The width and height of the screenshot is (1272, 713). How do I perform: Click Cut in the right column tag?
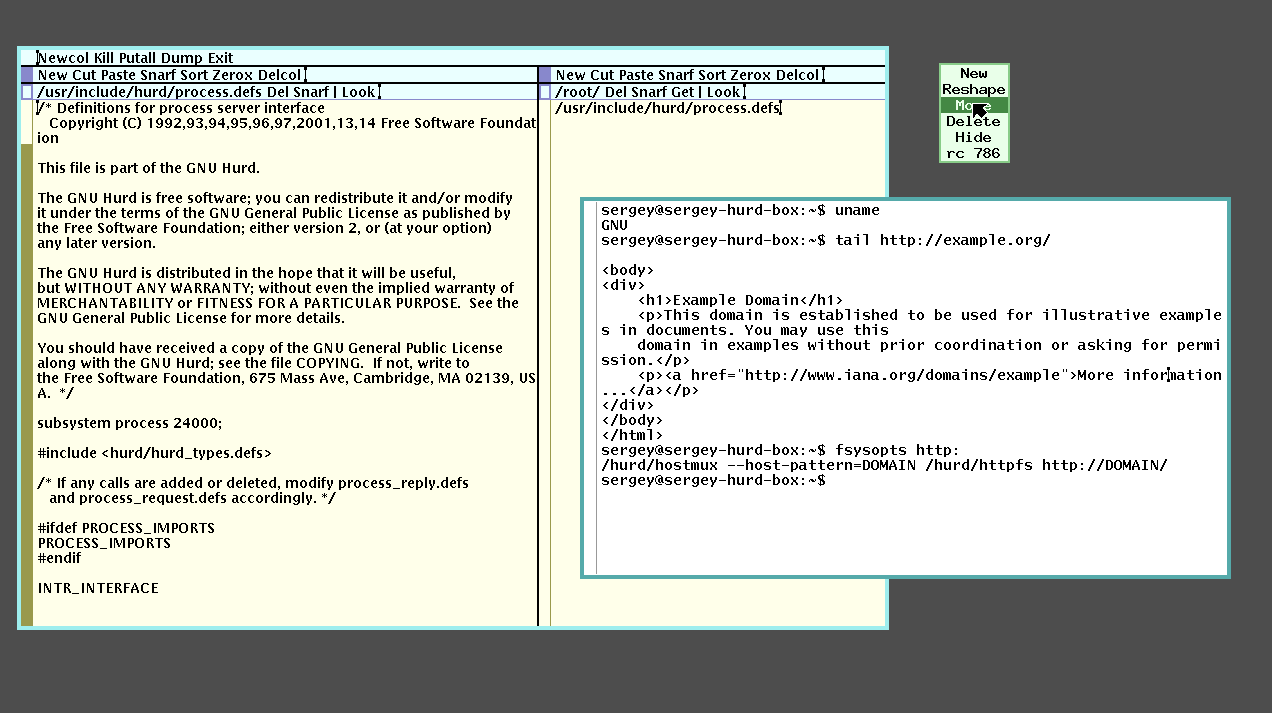602,75
